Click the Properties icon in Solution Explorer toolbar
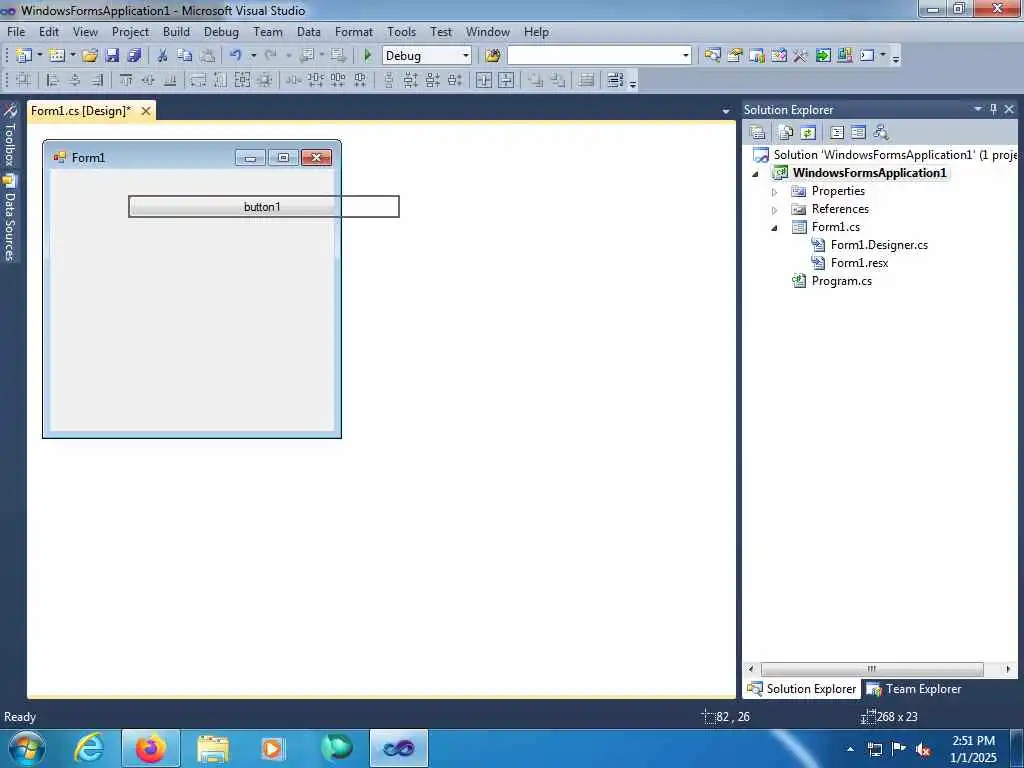 [758, 133]
